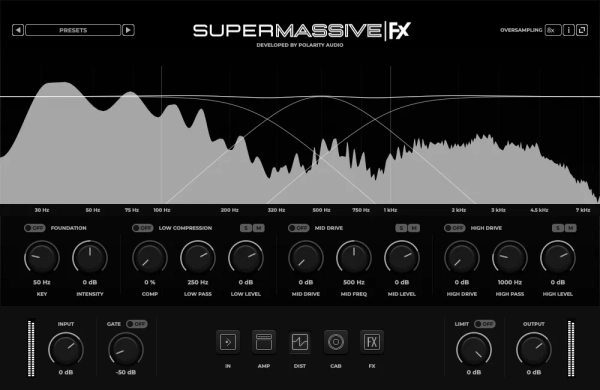Click the 500 Hz MID FREQ value
The height and width of the screenshot is (390, 600).
coord(354,282)
